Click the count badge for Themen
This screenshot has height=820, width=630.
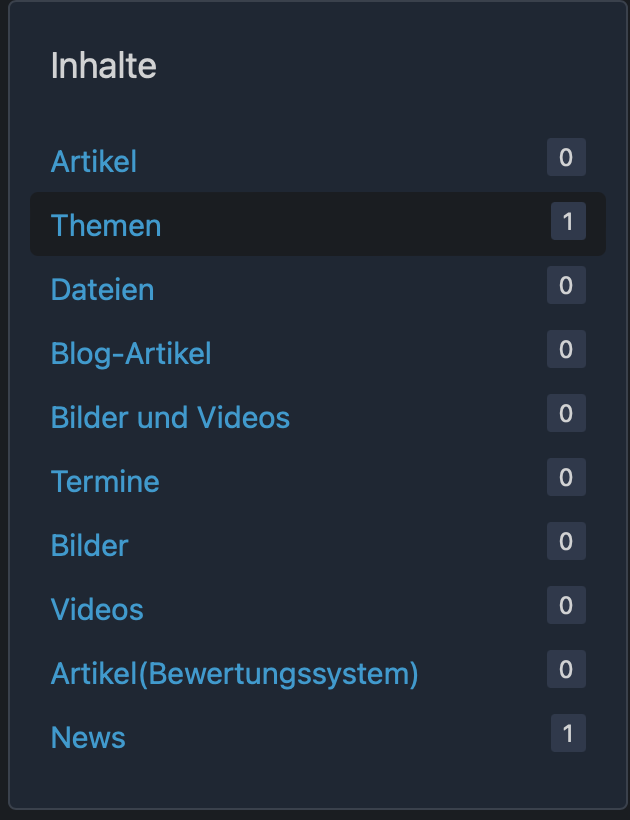point(568,222)
